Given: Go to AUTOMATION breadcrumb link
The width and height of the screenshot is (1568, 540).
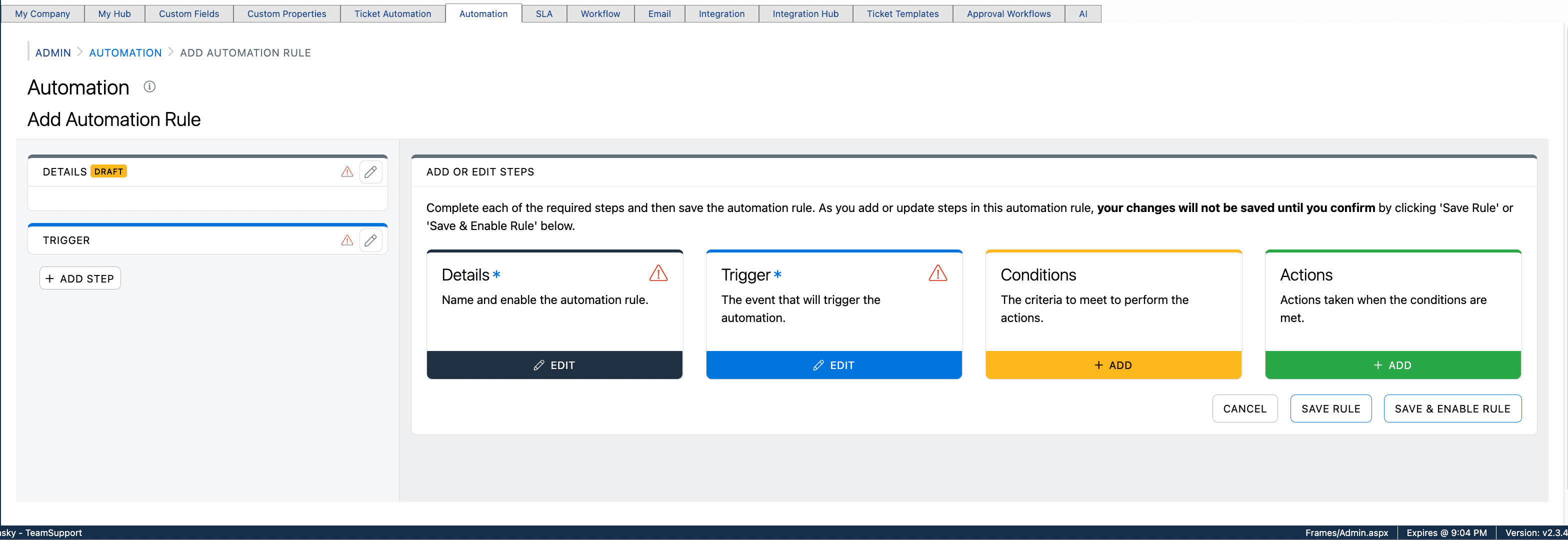Looking at the screenshot, I should point(125,53).
